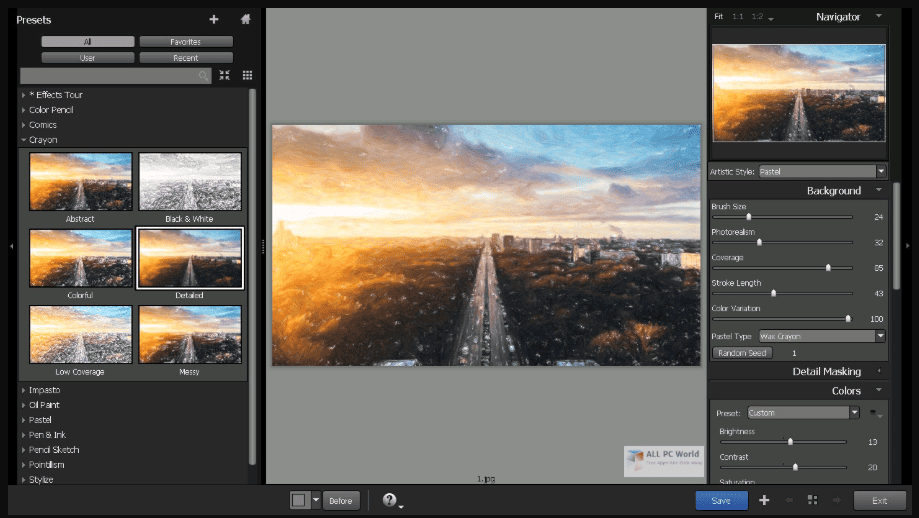
Task: Expand the Color Pencil category
Action: coord(23,110)
